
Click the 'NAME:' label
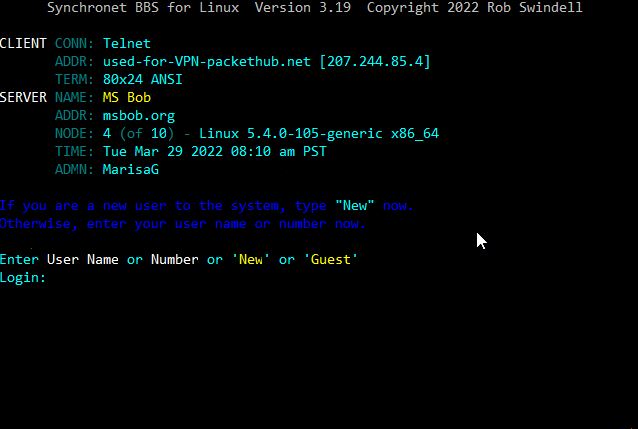pos(74,97)
